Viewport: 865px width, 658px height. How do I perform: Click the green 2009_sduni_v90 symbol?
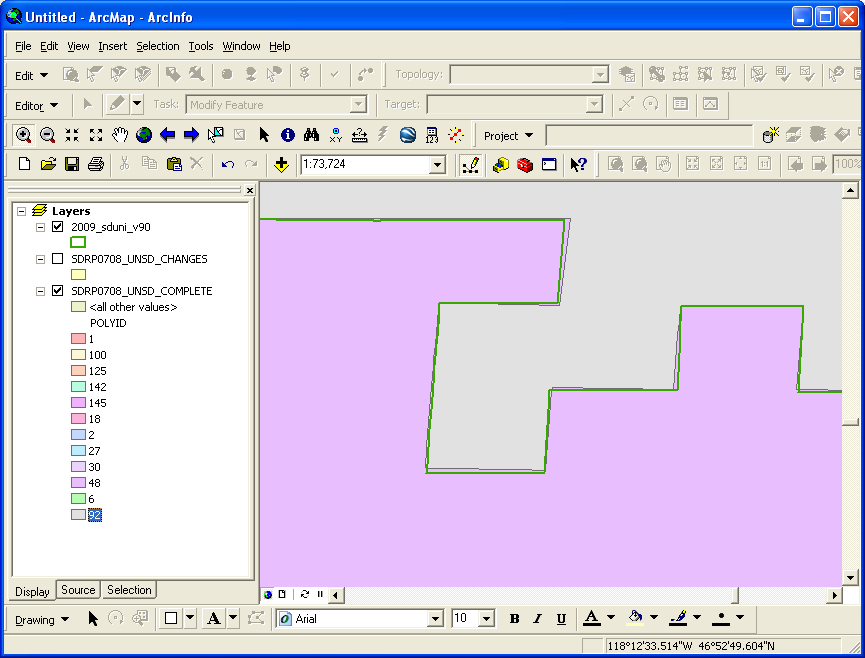(78, 242)
